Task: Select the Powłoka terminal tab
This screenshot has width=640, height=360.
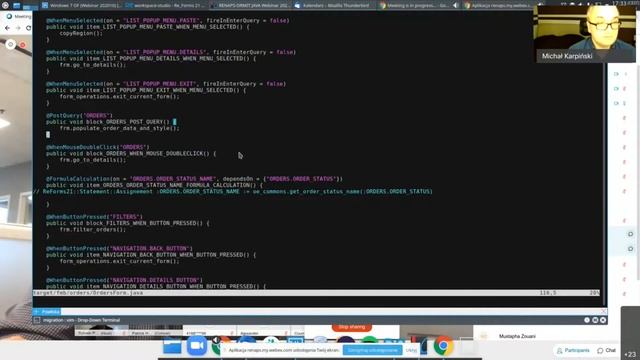Action: point(51,312)
